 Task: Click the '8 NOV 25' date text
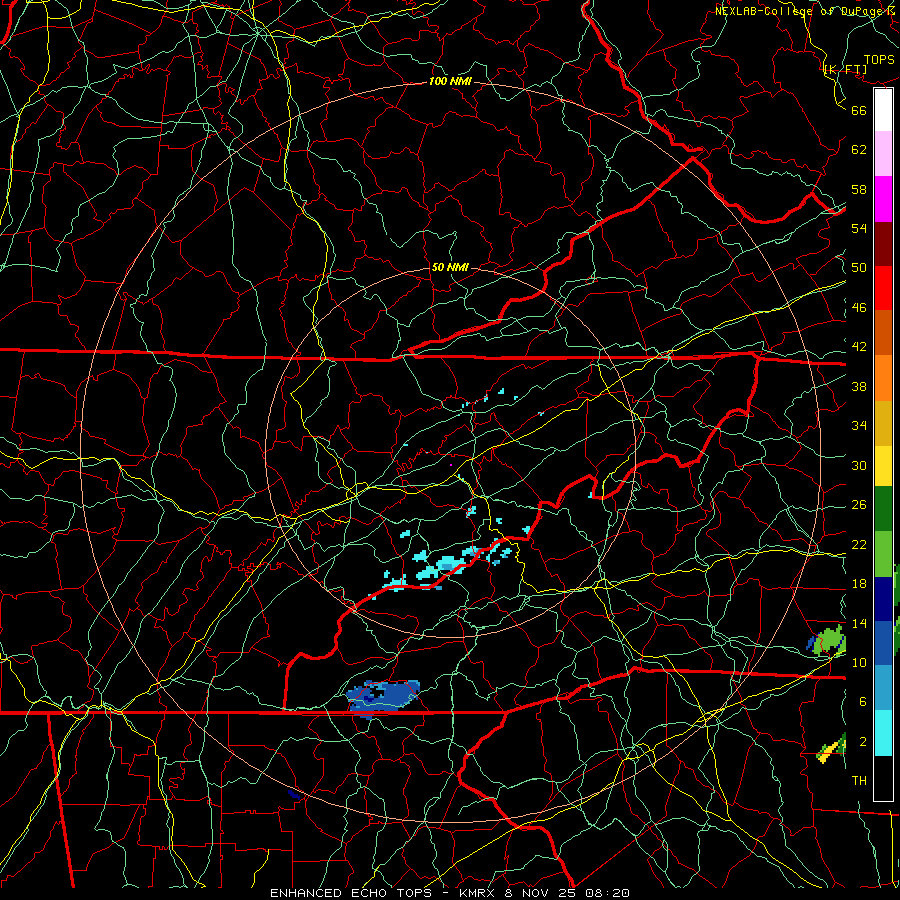click(x=542, y=893)
